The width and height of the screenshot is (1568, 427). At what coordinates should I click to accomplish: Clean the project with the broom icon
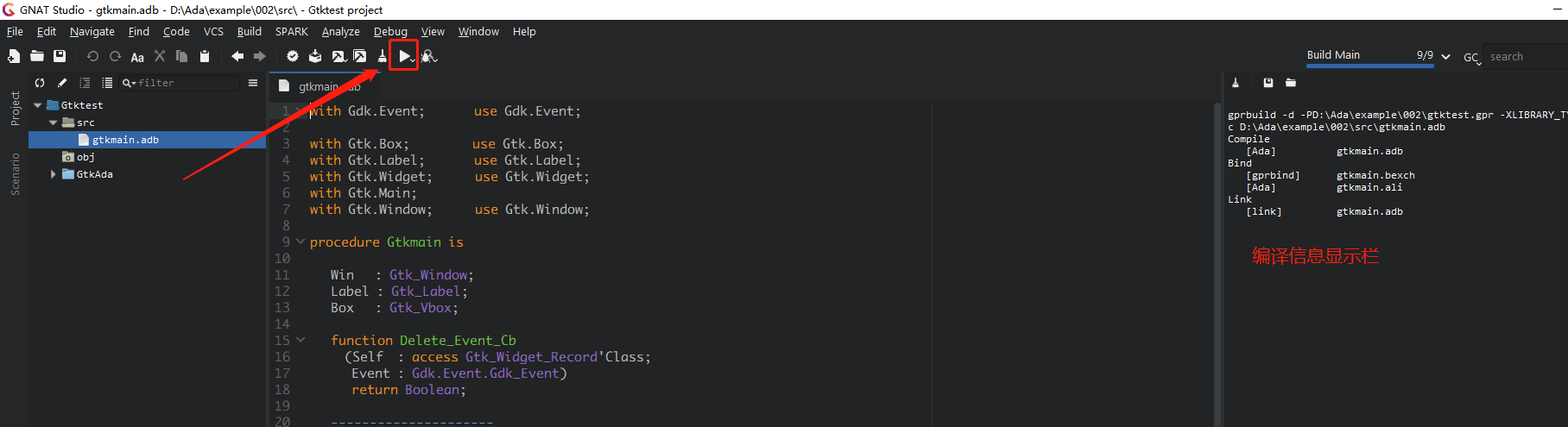pyautogui.click(x=383, y=56)
